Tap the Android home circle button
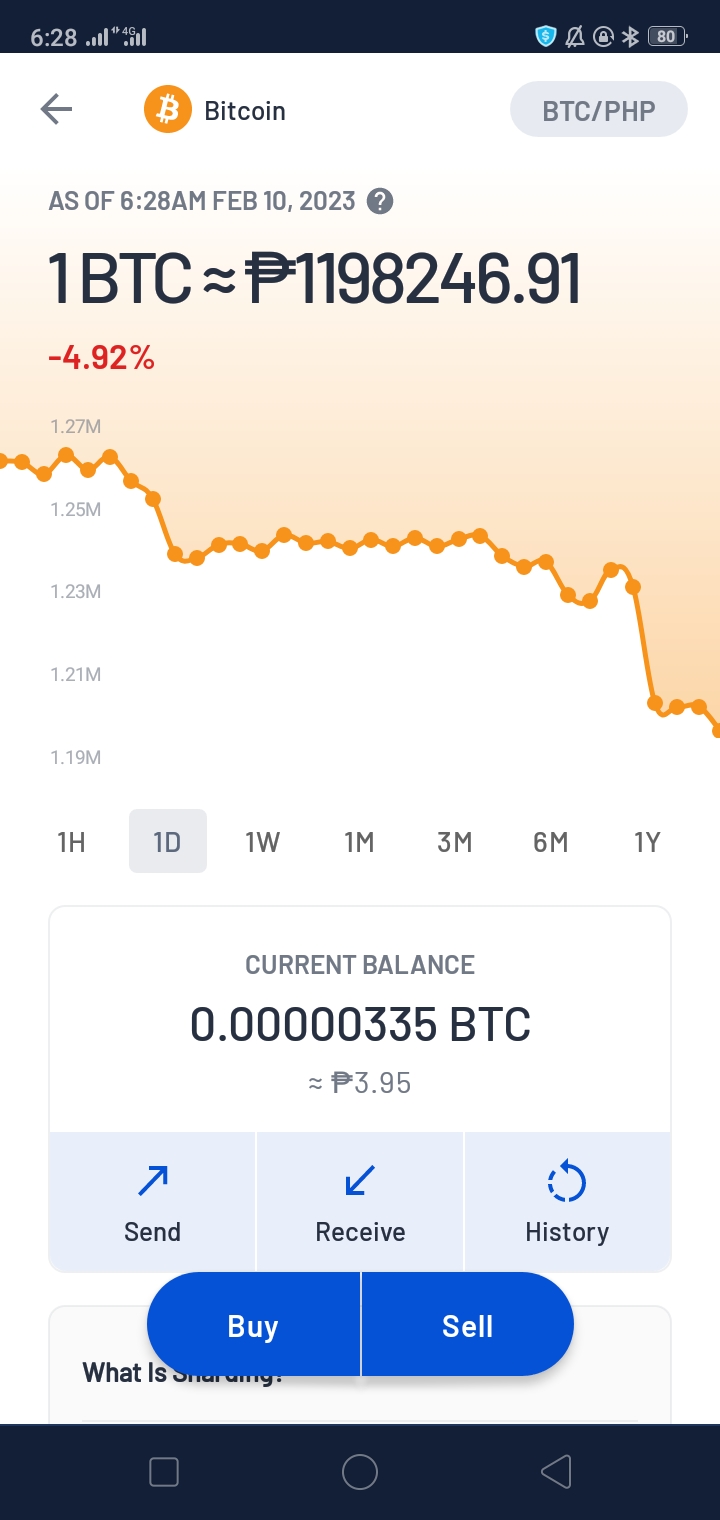Image resolution: width=720 pixels, height=1520 pixels. click(x=360, y=1472)
